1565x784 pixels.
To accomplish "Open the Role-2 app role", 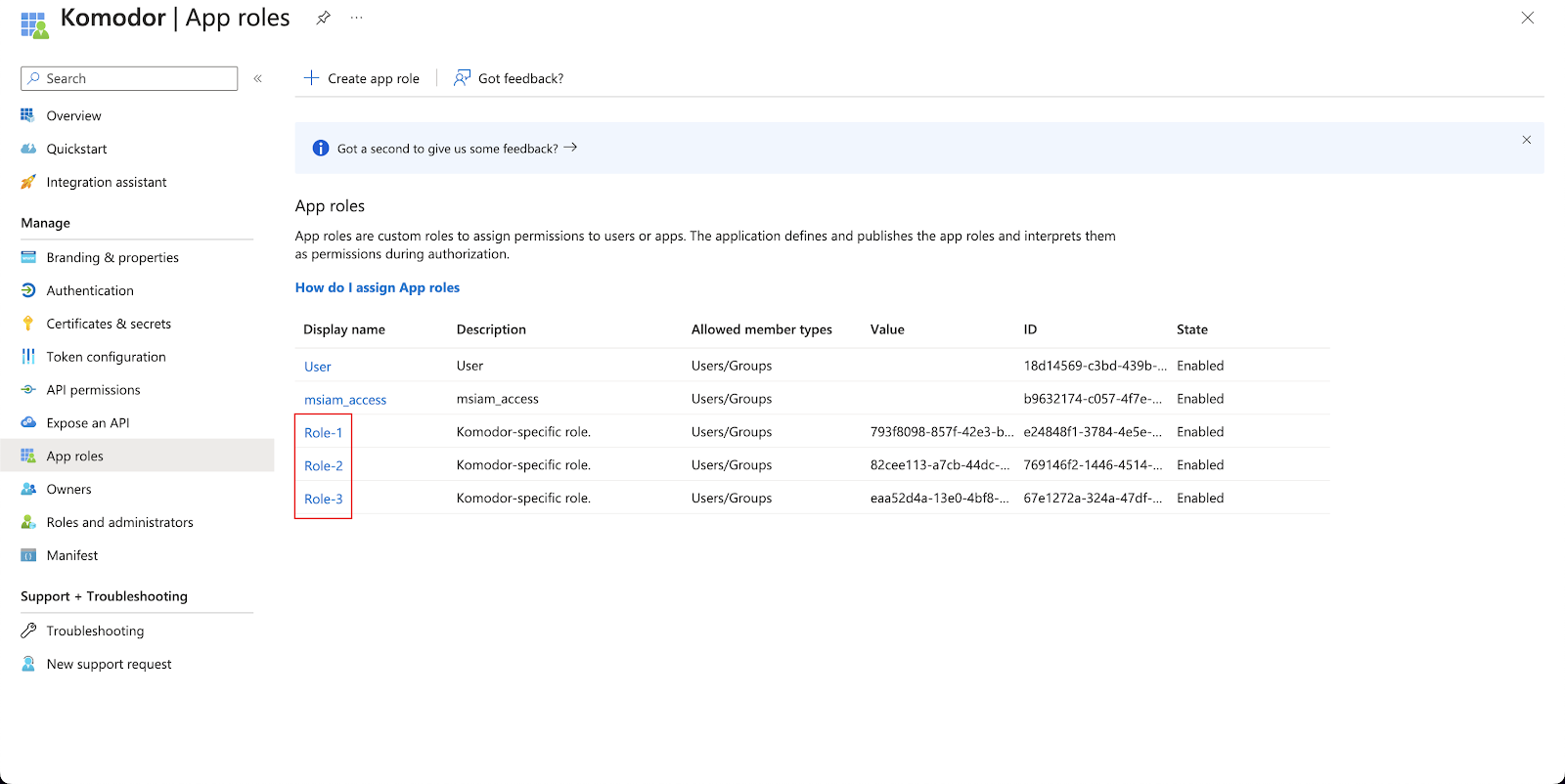I will coord(324,466).
